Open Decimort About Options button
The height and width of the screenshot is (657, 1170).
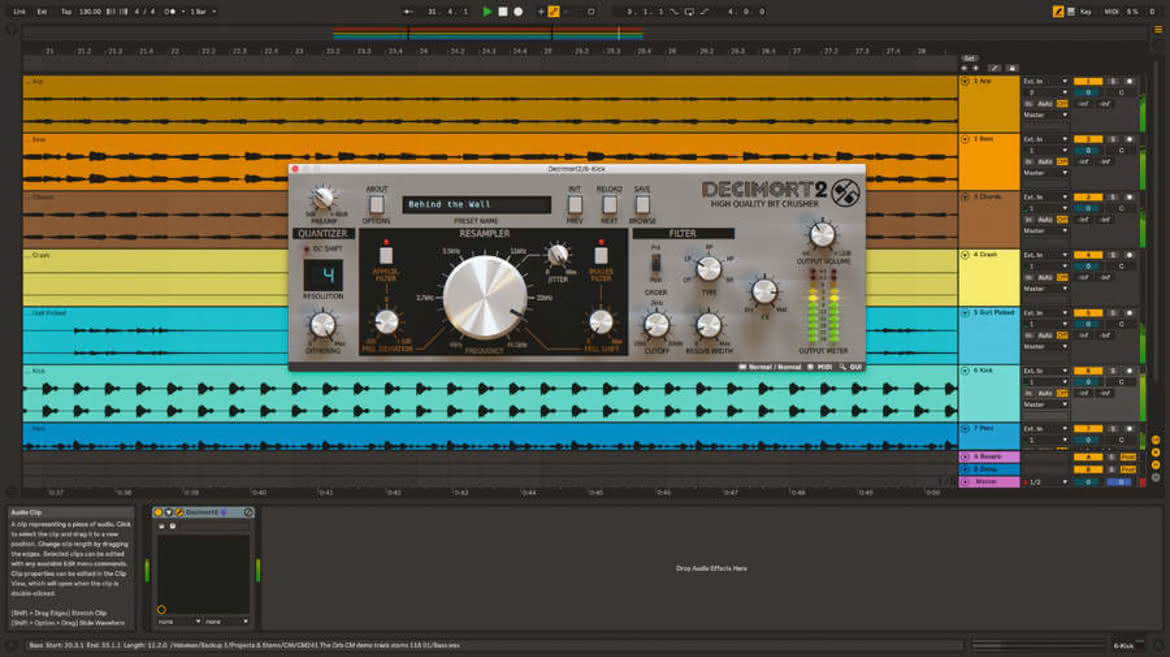[x=376, y=204]
